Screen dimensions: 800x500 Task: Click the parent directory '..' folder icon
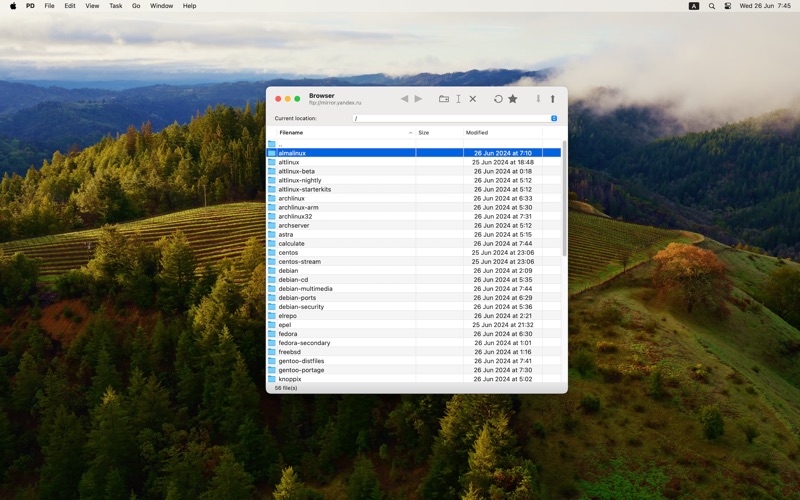pos(272,144)
